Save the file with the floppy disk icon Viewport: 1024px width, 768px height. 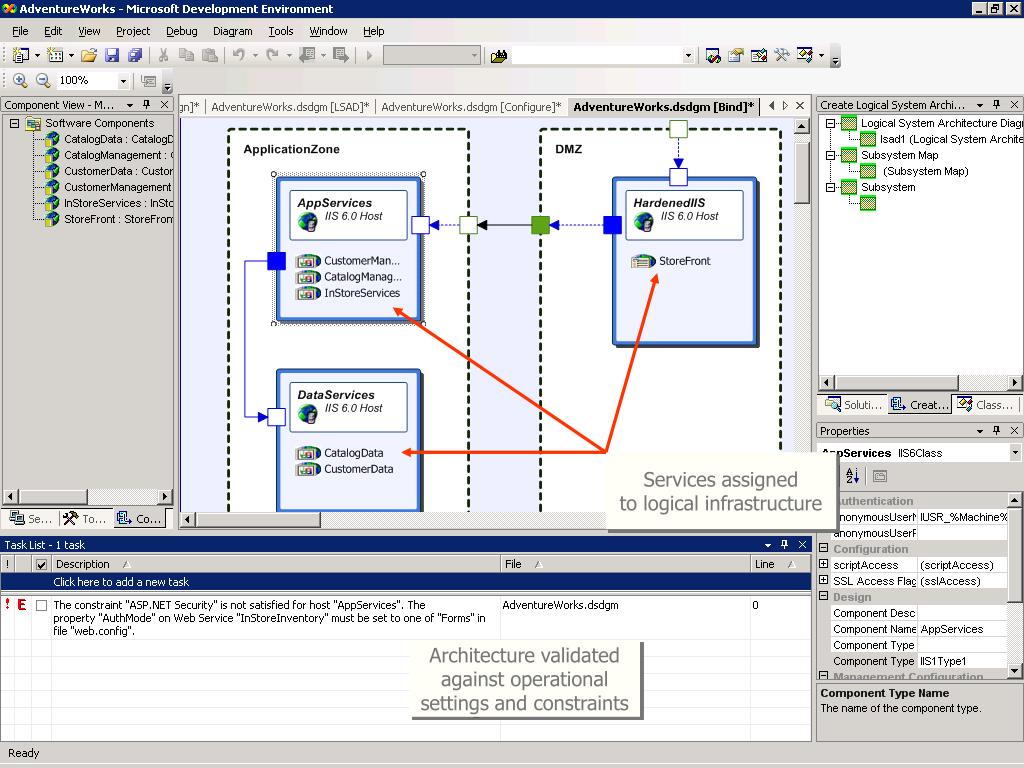point(112,56)
